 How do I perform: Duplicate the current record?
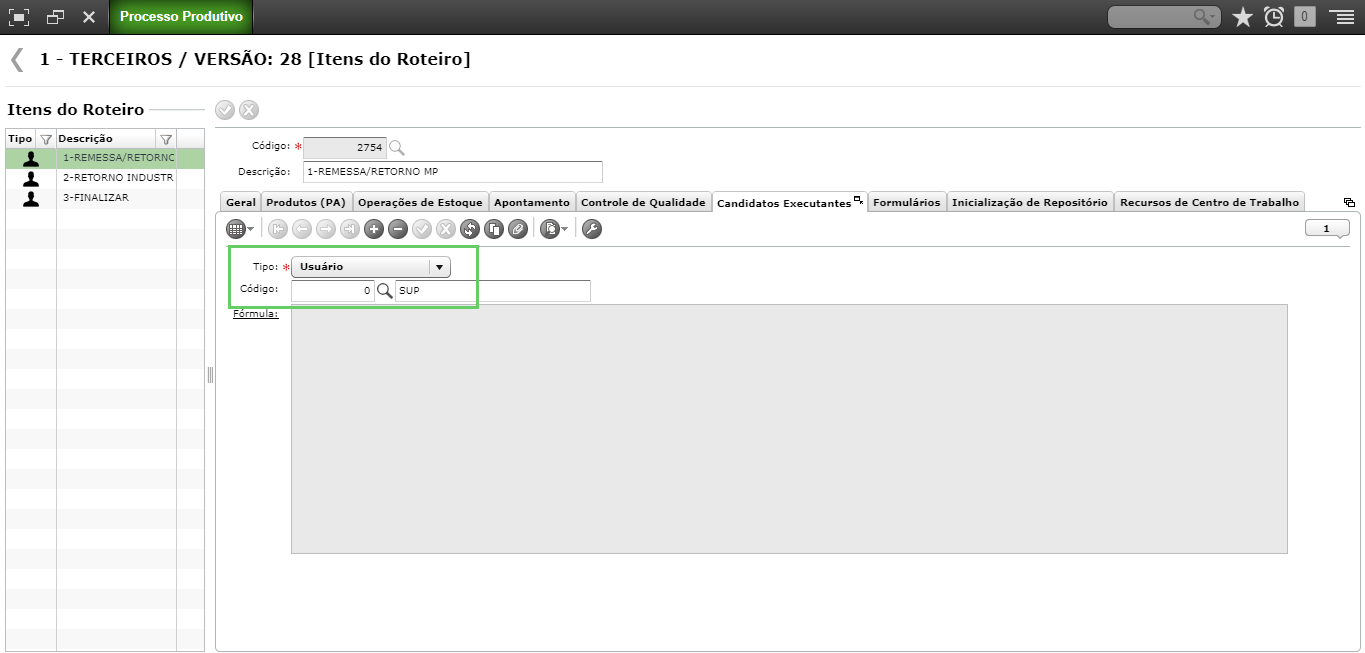click(493, 229)
